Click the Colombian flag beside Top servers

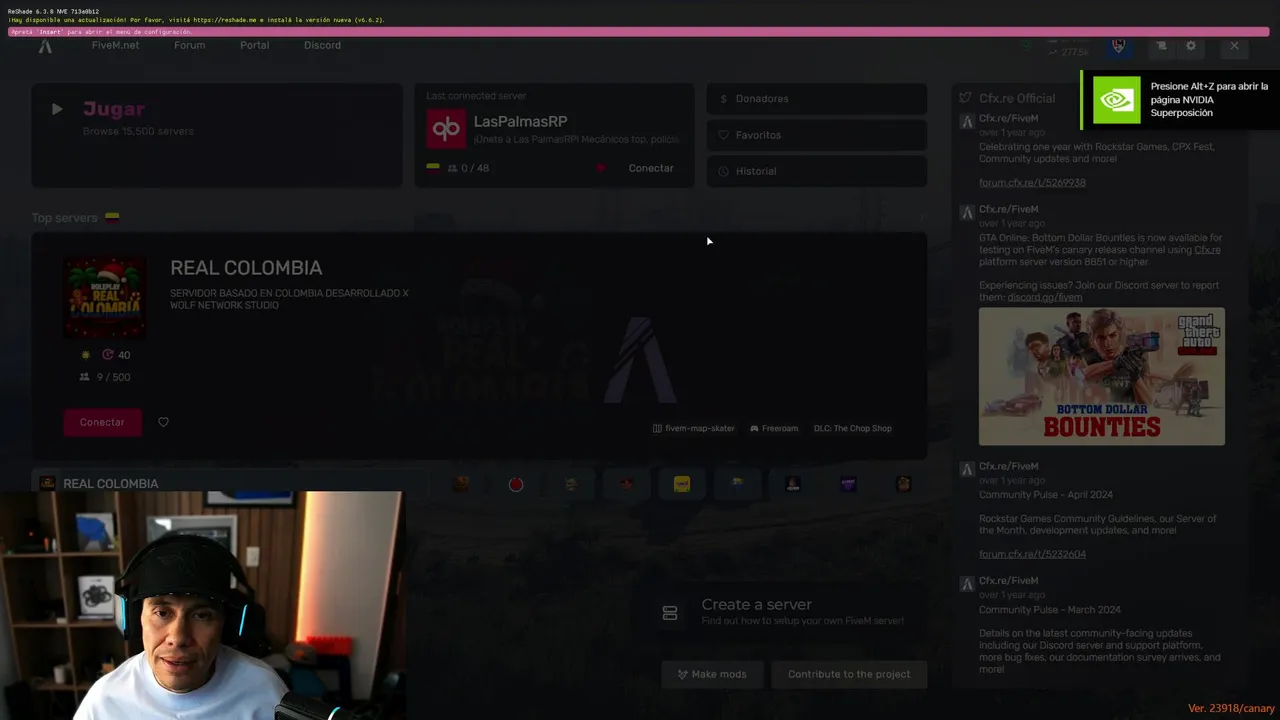(x=112, y=217)
